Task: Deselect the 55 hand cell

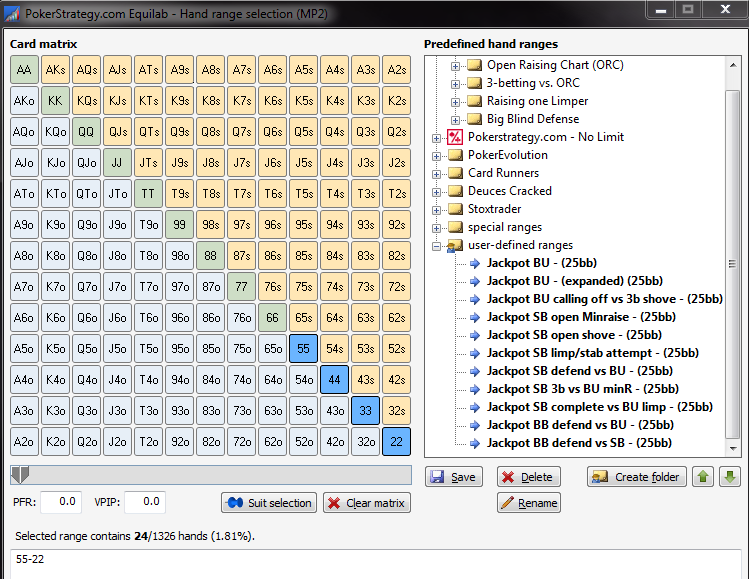Action: 303,349
